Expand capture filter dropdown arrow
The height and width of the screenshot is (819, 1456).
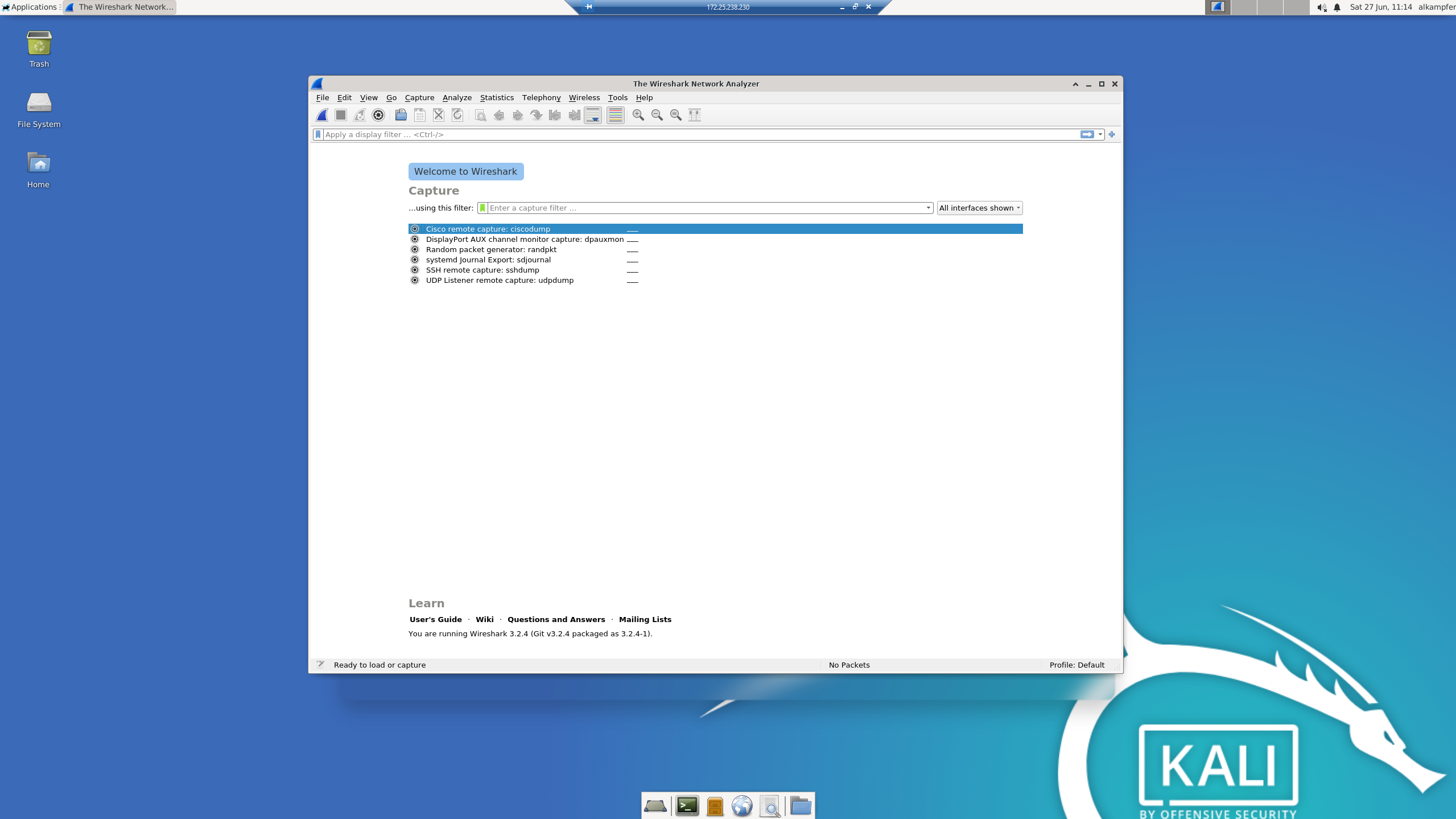(x=929, y=208)
